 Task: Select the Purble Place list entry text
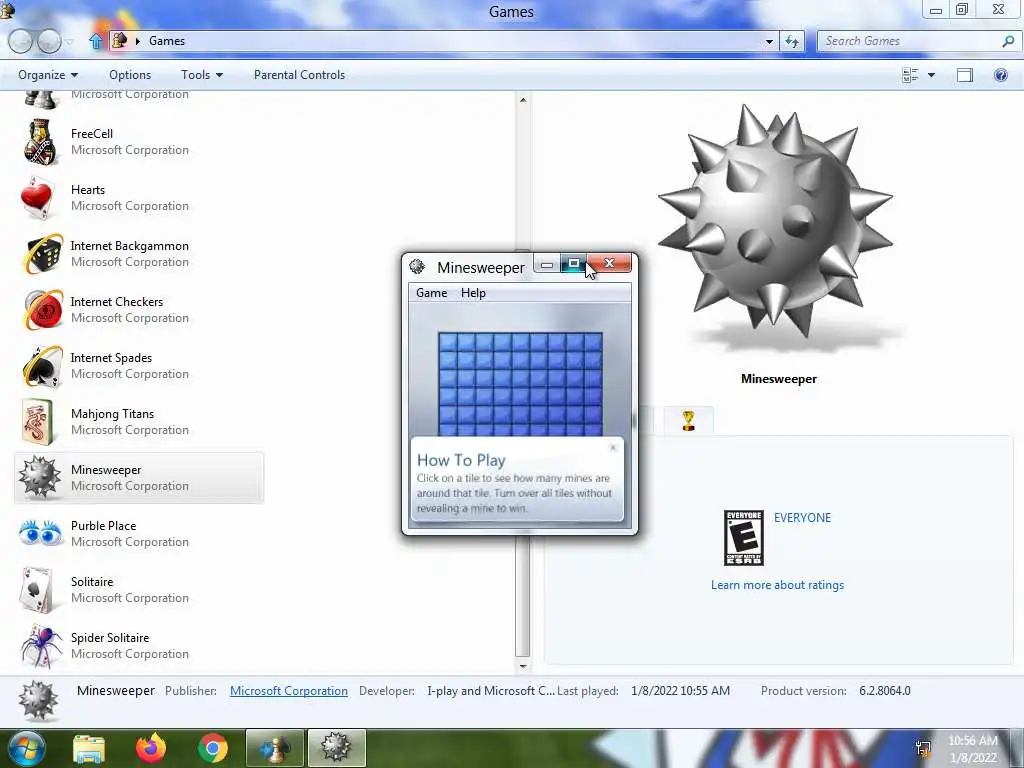click(104, 526)
